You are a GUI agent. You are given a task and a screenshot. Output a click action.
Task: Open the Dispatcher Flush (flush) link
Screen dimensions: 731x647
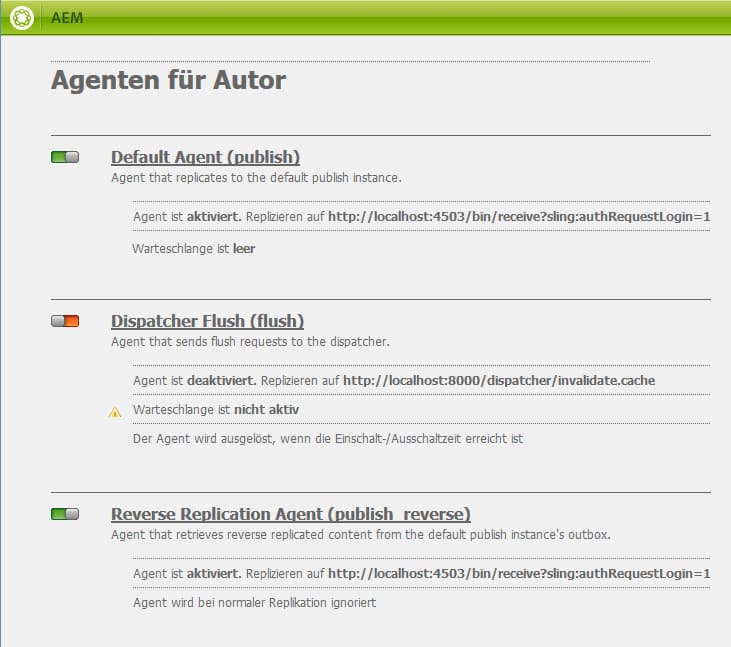click(207, 321)
